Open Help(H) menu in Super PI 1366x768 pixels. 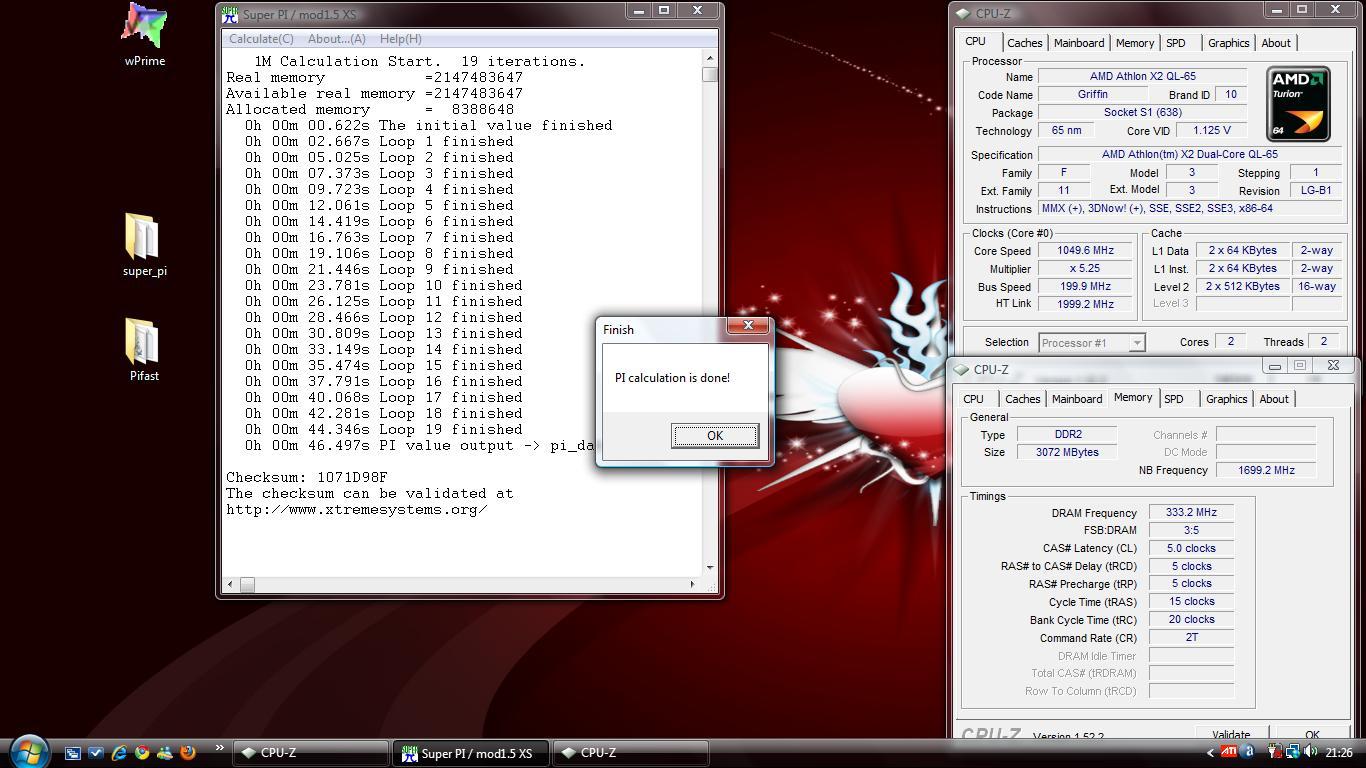401,39
